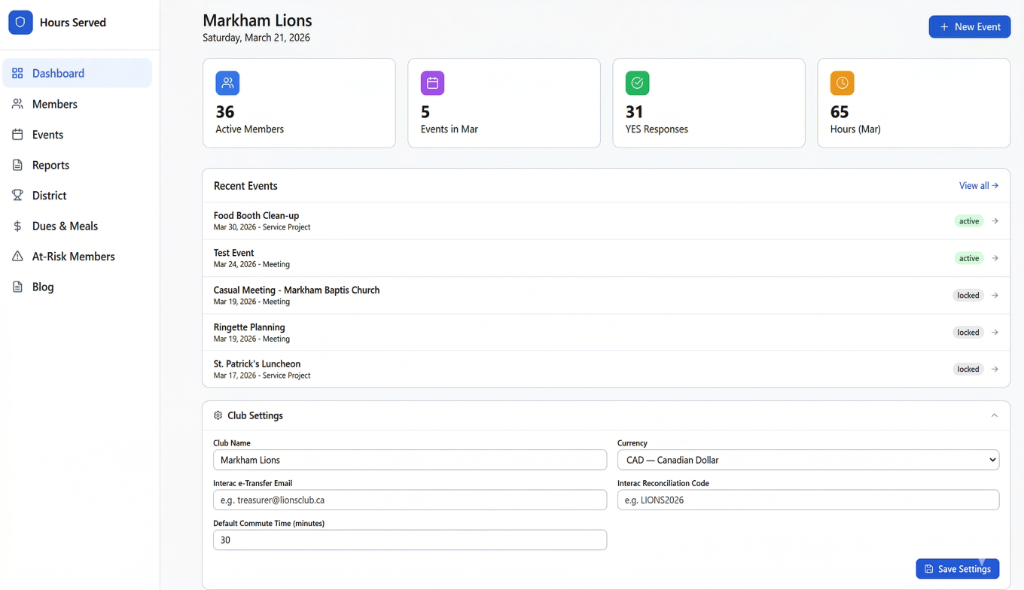The width and height of the screenshot is (1024, 590).
Task: Click the 65 Hours (Mar) value
Action: (x=839, y=112)
